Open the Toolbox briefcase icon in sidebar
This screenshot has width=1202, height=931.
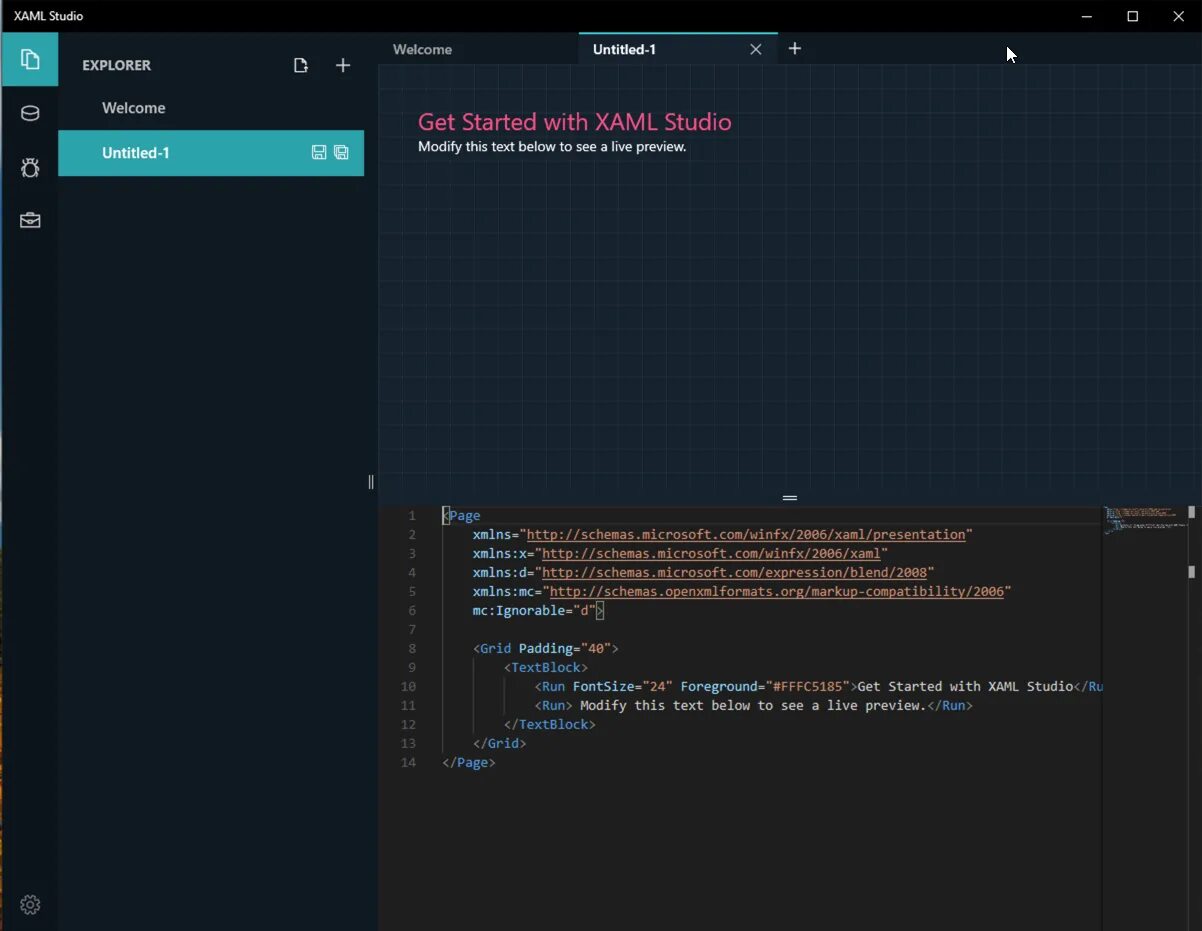coord(30,220)
